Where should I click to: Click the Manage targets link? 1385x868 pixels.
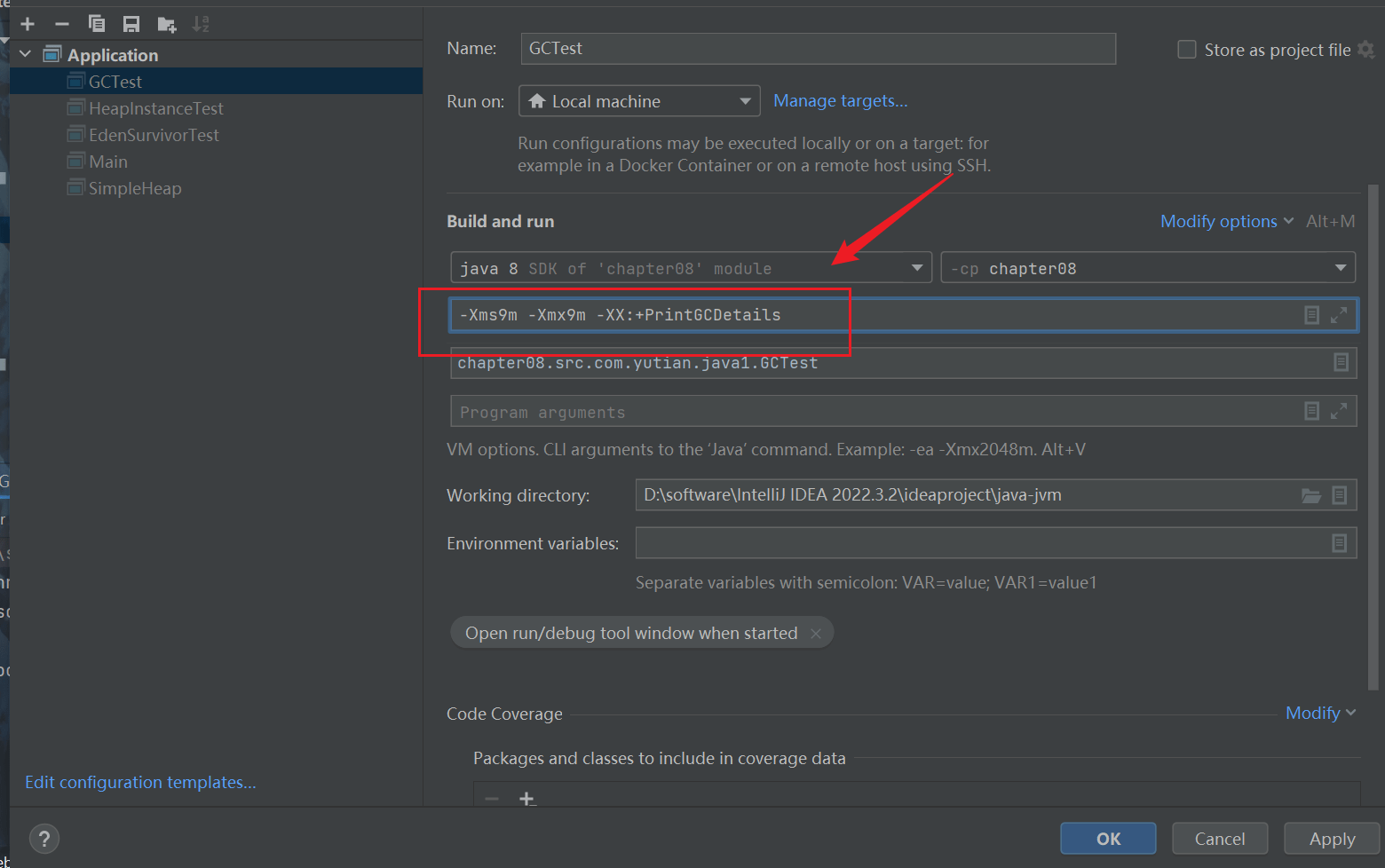(840, 100)
